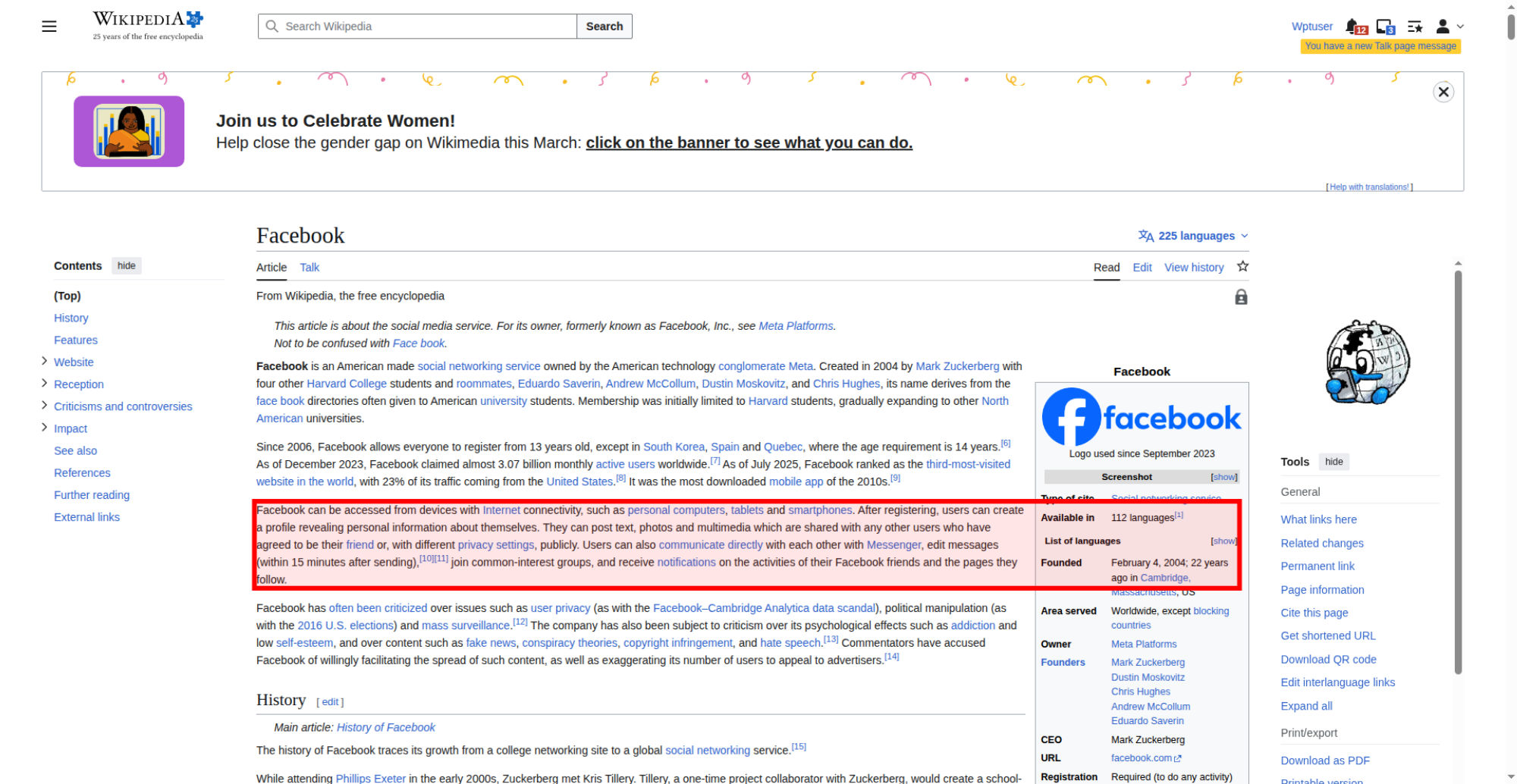Expand Criticisms and controversies in contents
Image resolution: width=1517 pixels, height=784 pixels.
(44, 405)
